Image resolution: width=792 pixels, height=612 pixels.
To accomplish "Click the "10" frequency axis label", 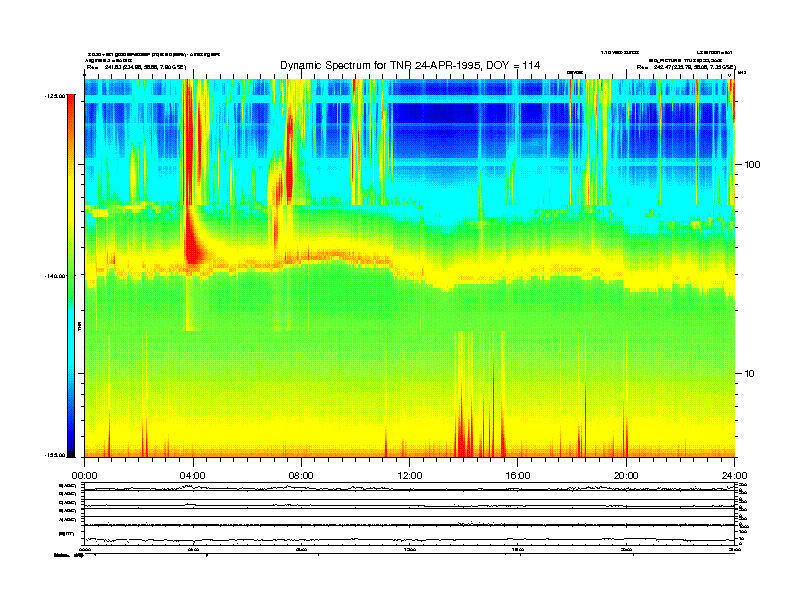I will pos(750,374).
